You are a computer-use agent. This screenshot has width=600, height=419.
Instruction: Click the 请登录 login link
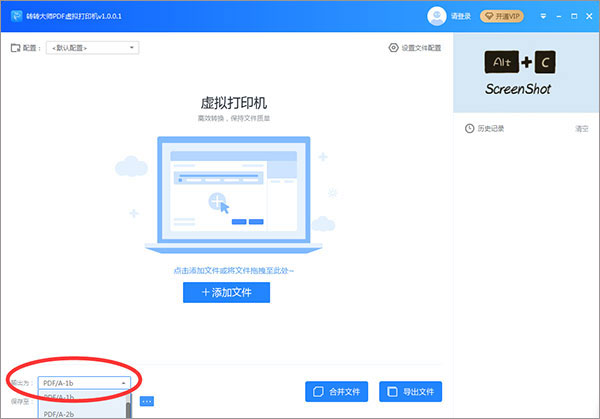coord(461,16)
